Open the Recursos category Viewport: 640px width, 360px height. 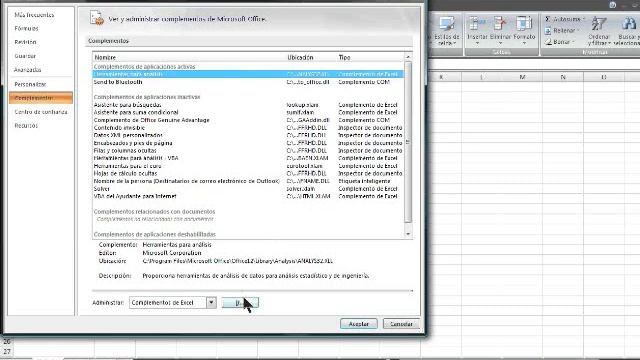[x=26, y=126]
